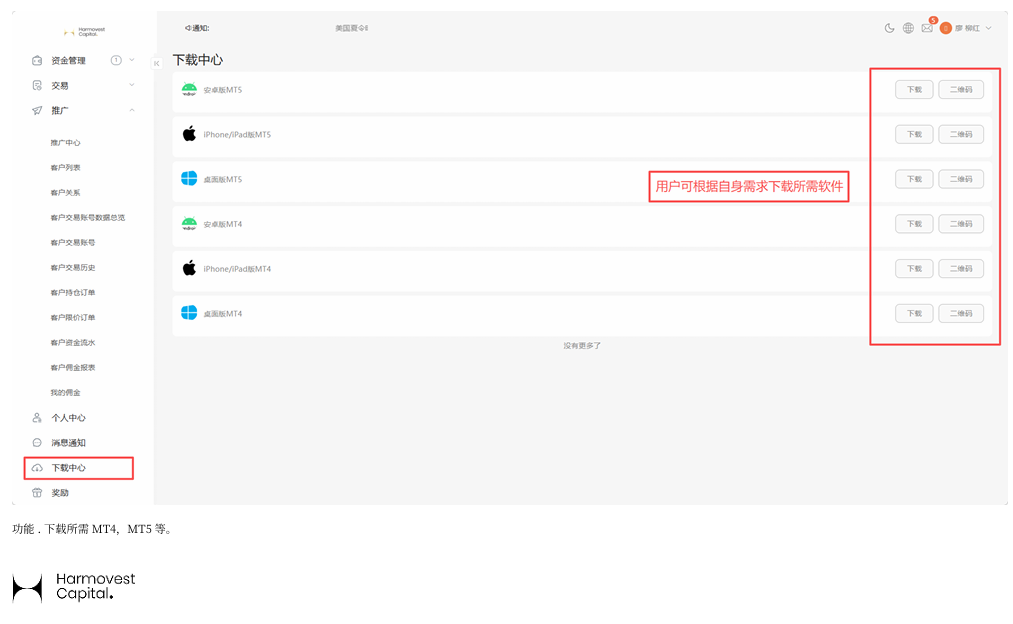Viewport: 1013px width, 624px height.
Task: Download the 安卓版MT5 app
Action: [914, 90]
